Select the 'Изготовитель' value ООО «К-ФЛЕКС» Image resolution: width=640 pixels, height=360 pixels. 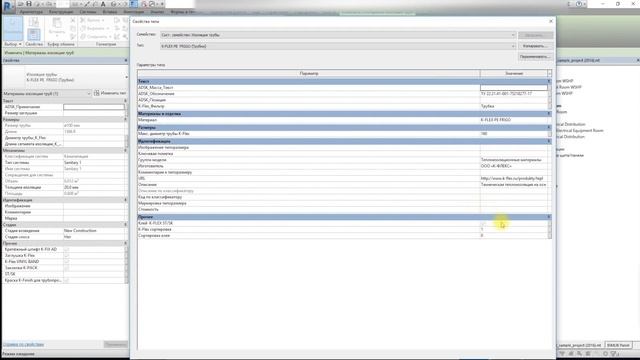[513, 166]
